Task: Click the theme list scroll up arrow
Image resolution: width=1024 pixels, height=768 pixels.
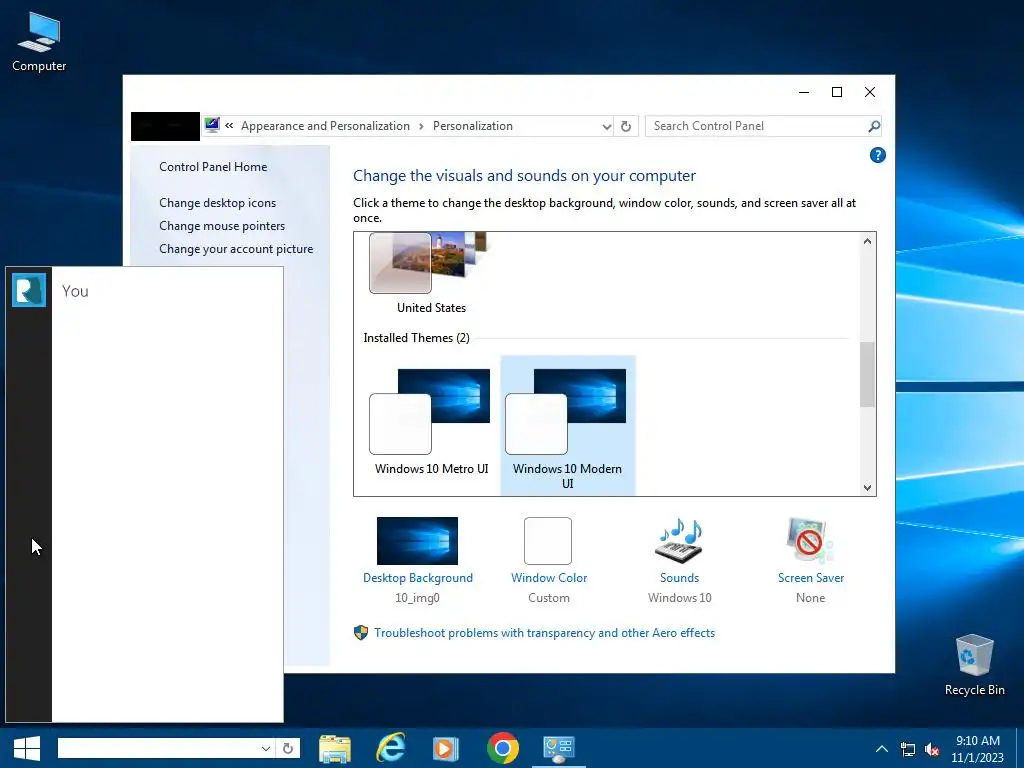Action: click(867, 241)
